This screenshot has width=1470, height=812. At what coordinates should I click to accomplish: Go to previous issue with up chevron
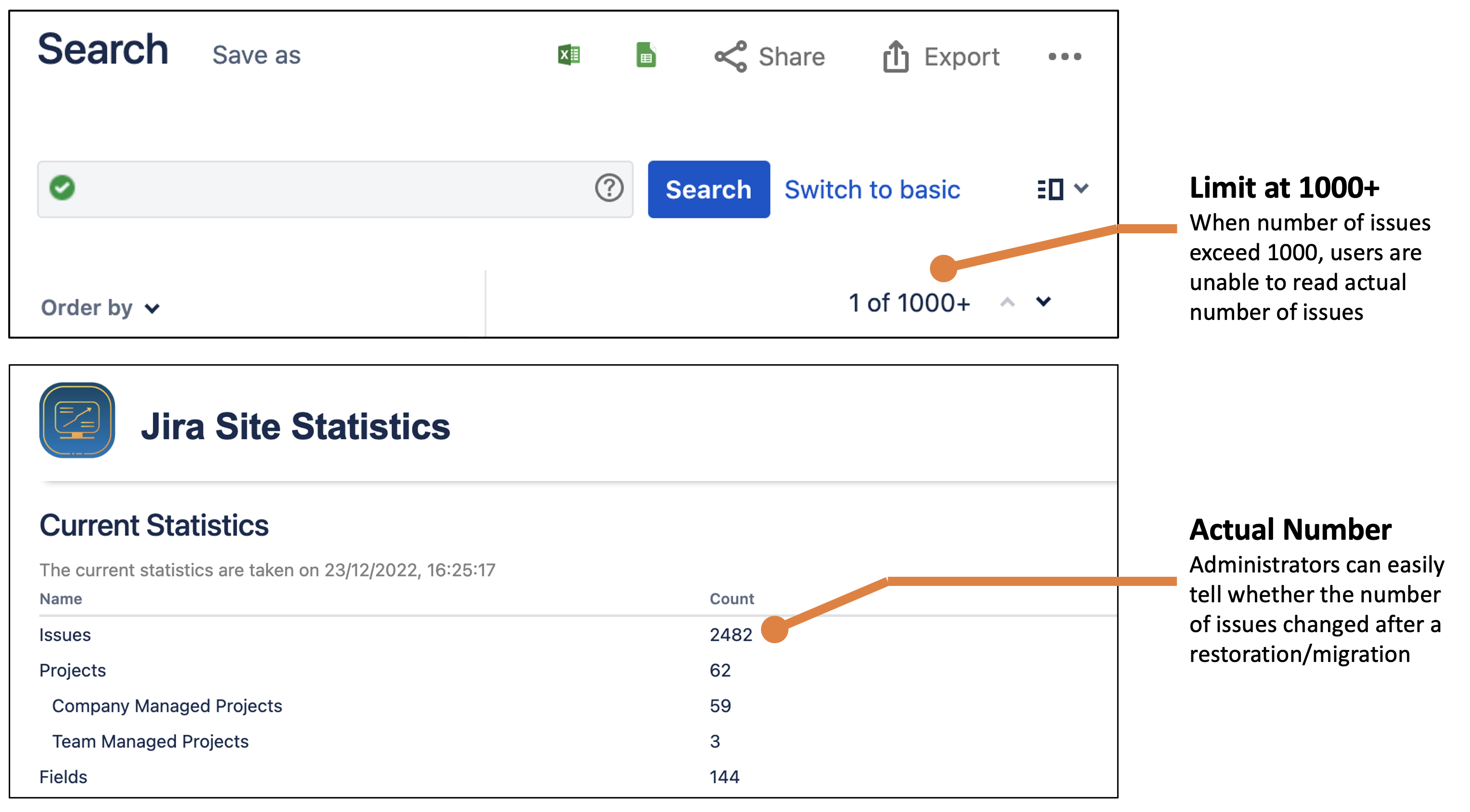1007,303
